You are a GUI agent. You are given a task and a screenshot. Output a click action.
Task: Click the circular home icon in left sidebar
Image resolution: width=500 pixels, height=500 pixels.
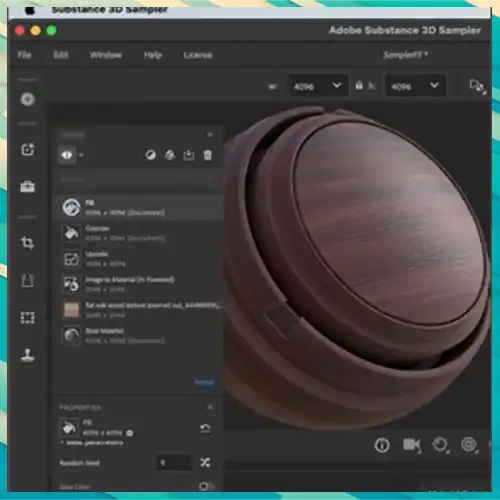tap(28, 99)
